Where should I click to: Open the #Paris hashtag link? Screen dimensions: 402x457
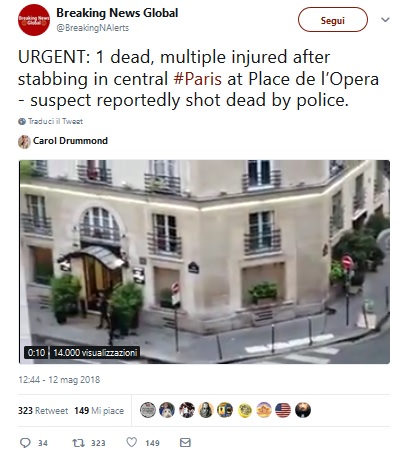coord(198,79)
